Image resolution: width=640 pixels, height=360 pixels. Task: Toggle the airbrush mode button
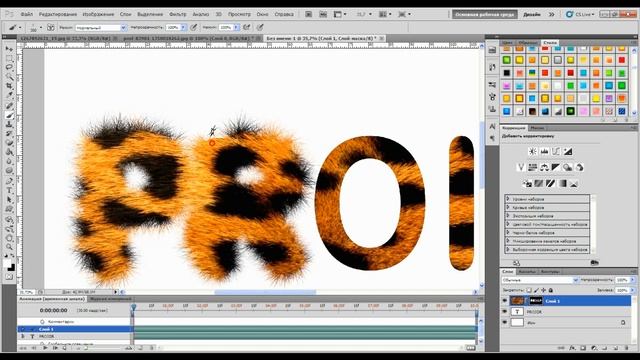point(247,27)
